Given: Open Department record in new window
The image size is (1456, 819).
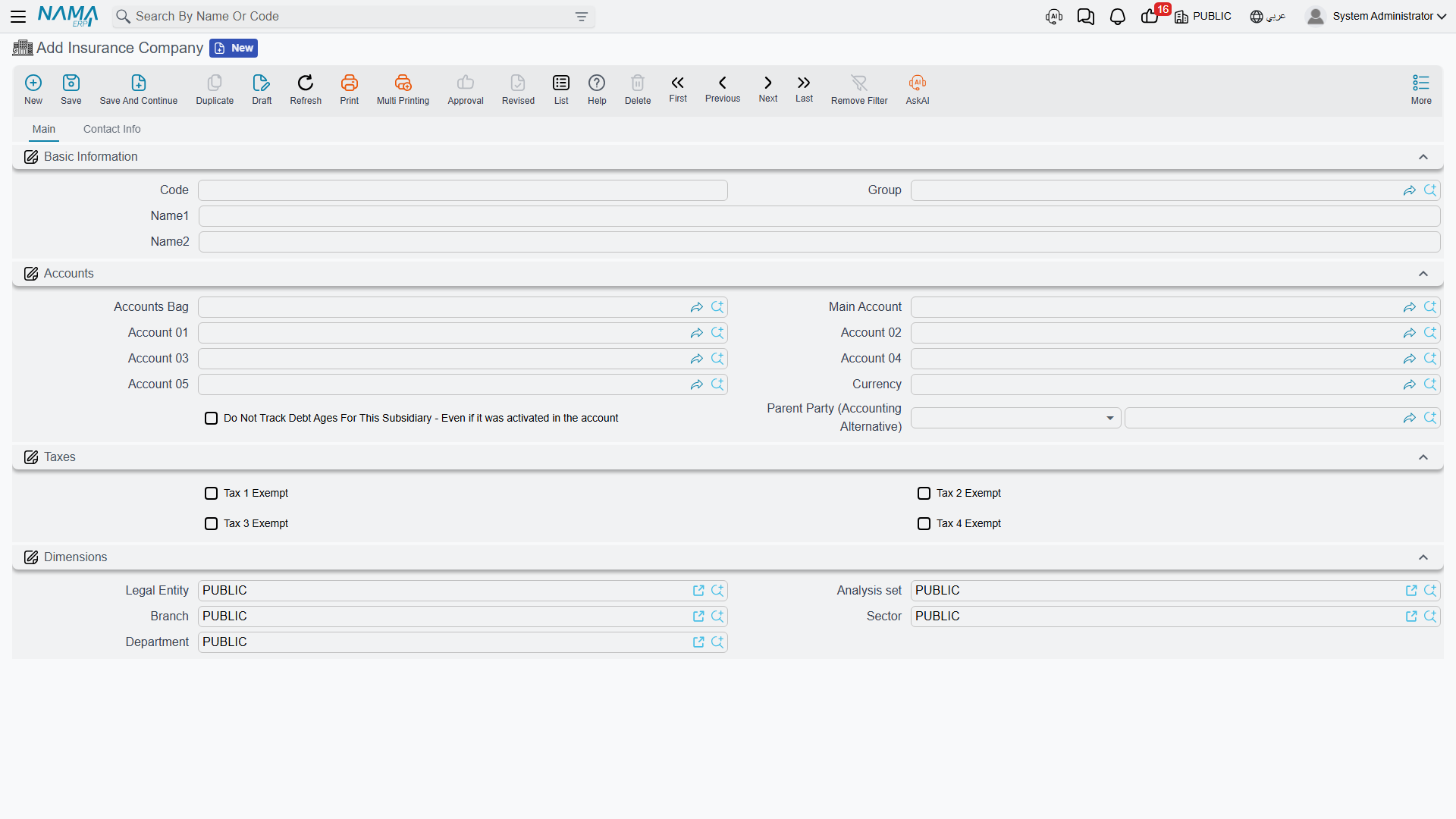Looking at the screenshot, I should click(x=698, y=642).
